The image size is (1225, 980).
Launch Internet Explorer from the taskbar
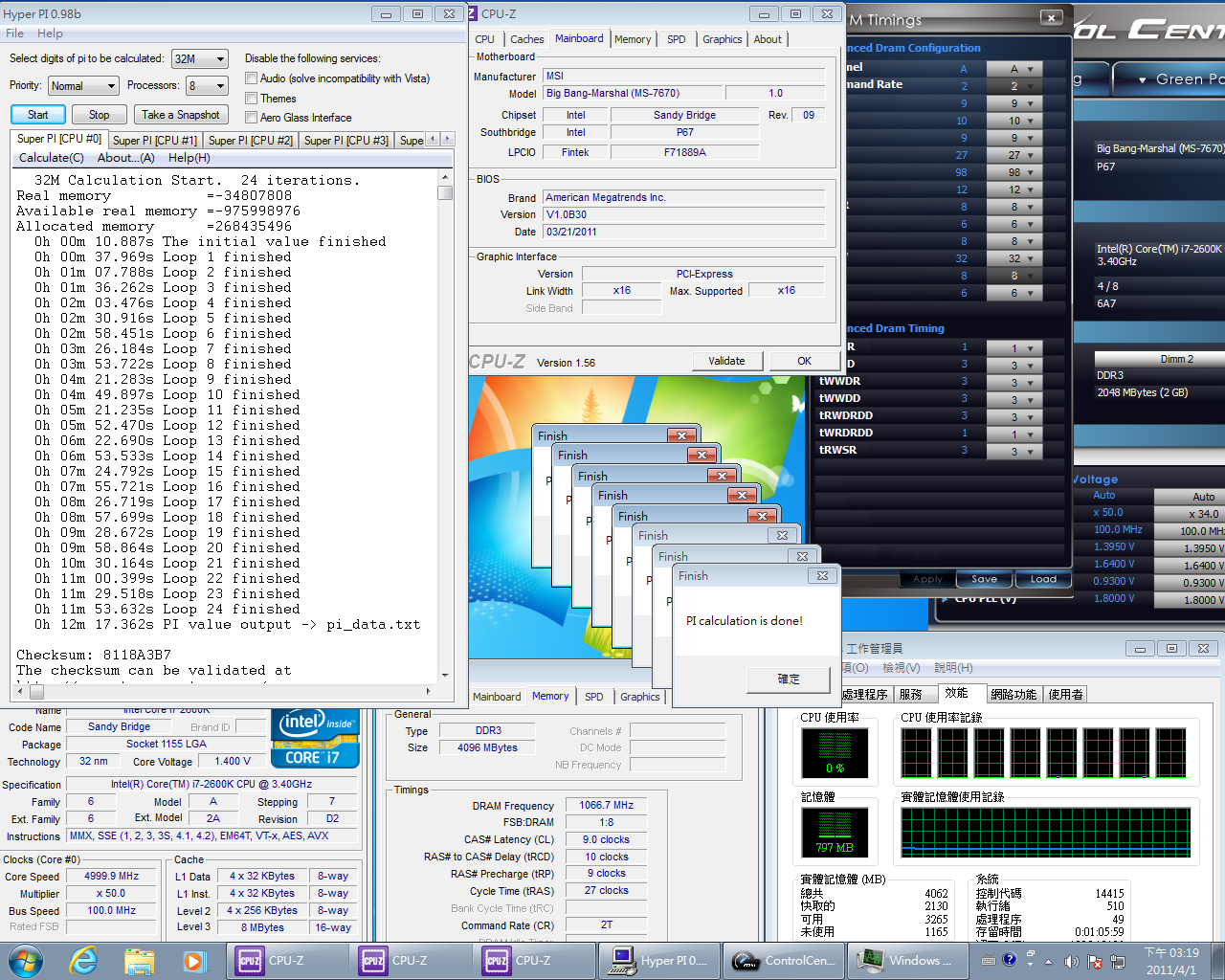coord(84,960)
